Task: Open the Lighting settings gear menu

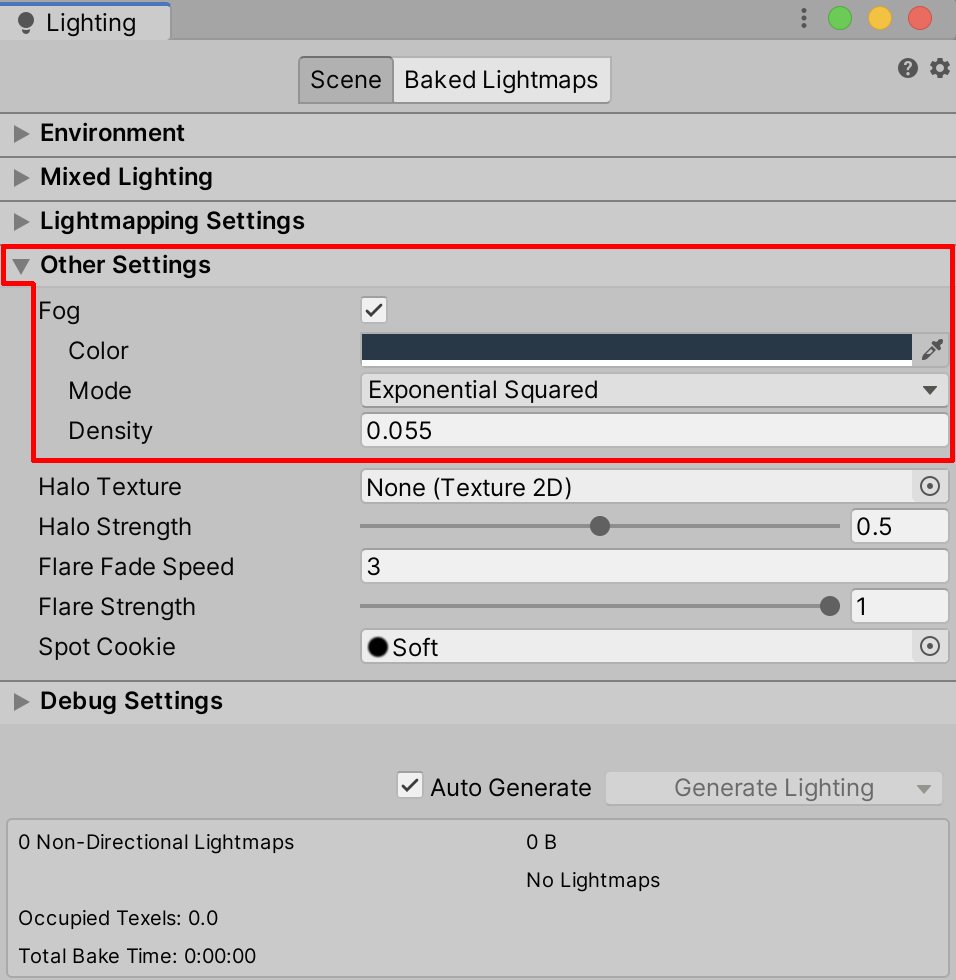Action: [x=939, y=68]
